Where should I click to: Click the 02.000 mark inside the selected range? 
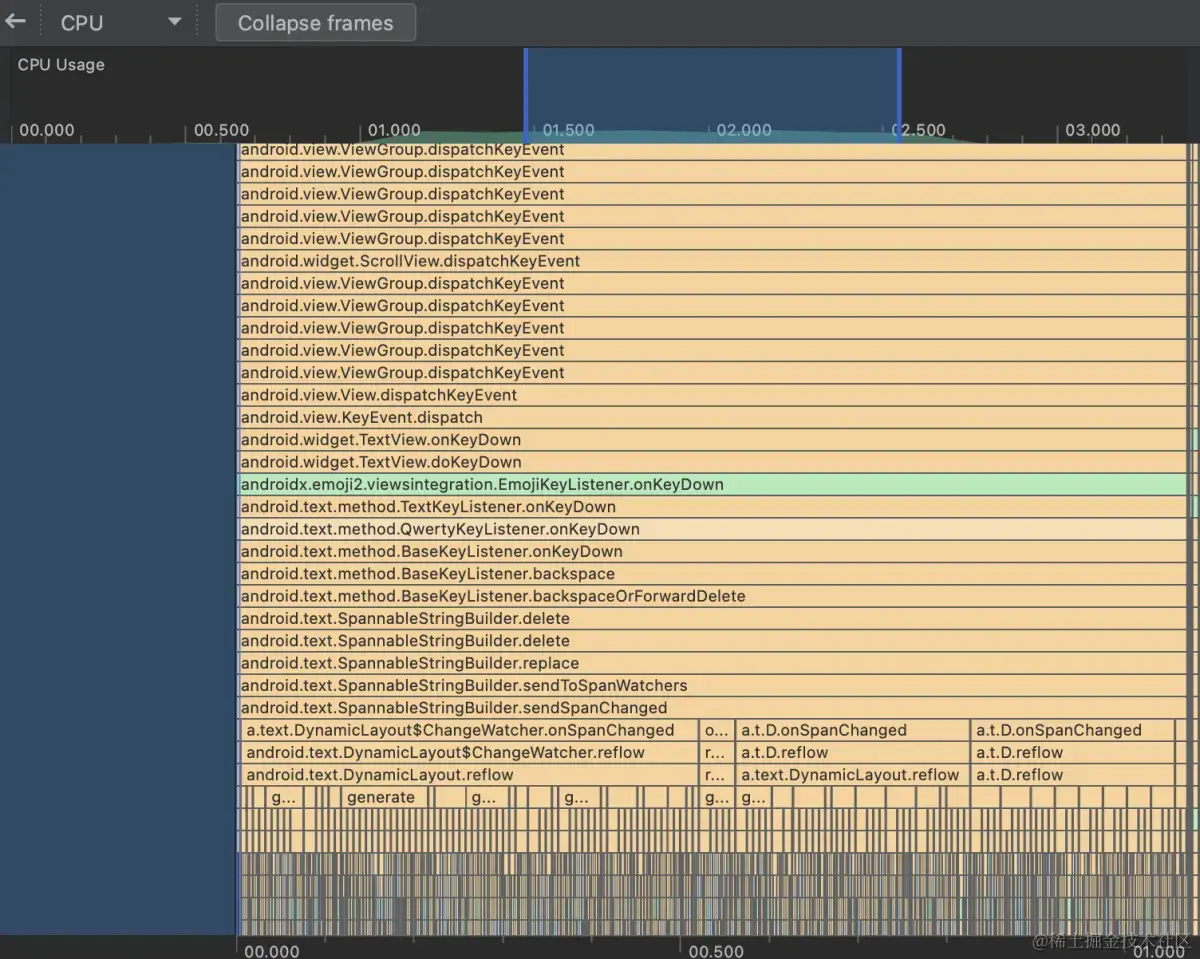(744, 130)
